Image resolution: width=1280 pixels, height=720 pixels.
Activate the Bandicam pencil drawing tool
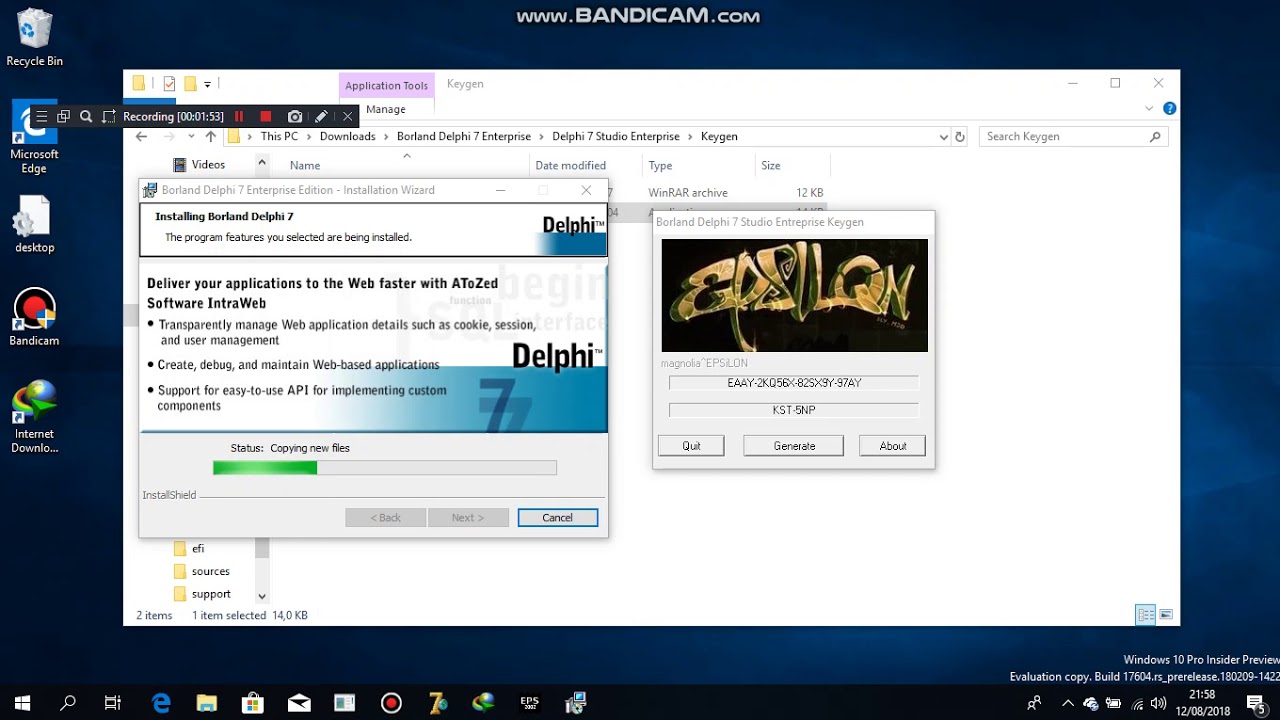pyautogui.click(x=321, y=117)
